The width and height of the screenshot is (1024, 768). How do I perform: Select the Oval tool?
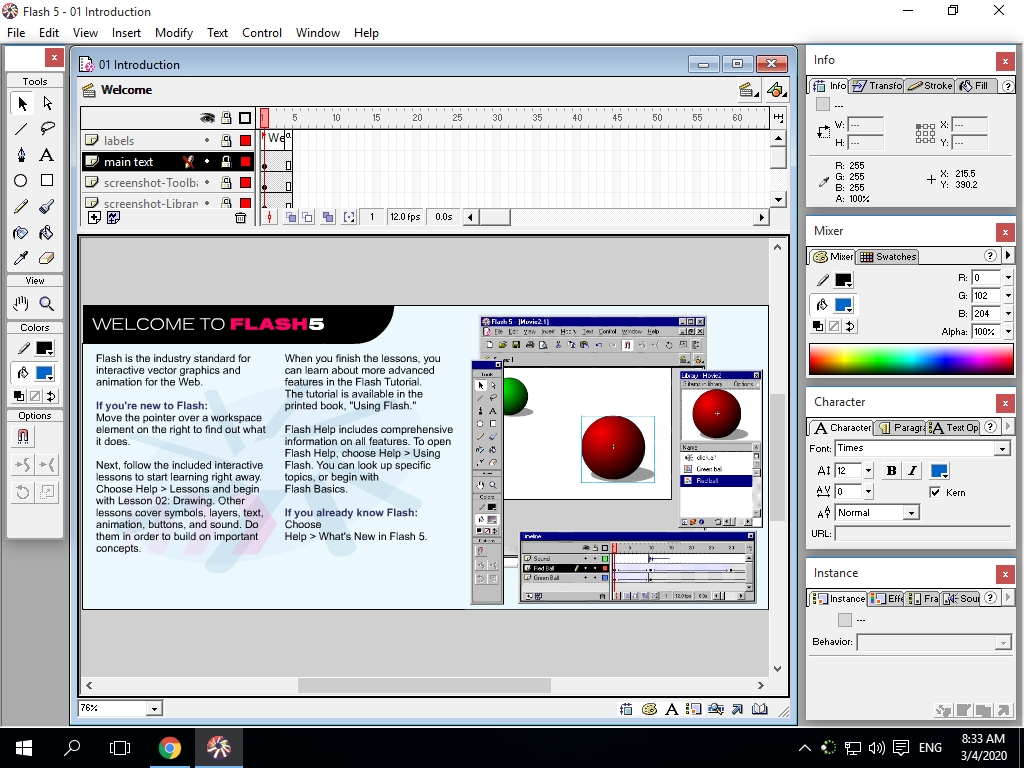[x=22, y=181]
